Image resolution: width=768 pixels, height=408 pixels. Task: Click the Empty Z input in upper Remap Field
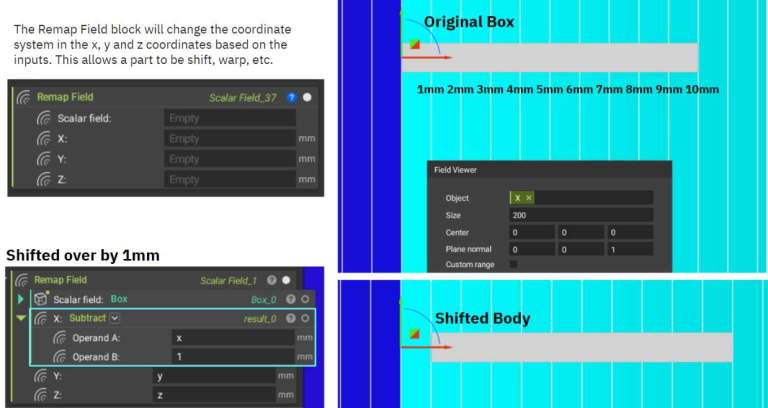point(230,180)
